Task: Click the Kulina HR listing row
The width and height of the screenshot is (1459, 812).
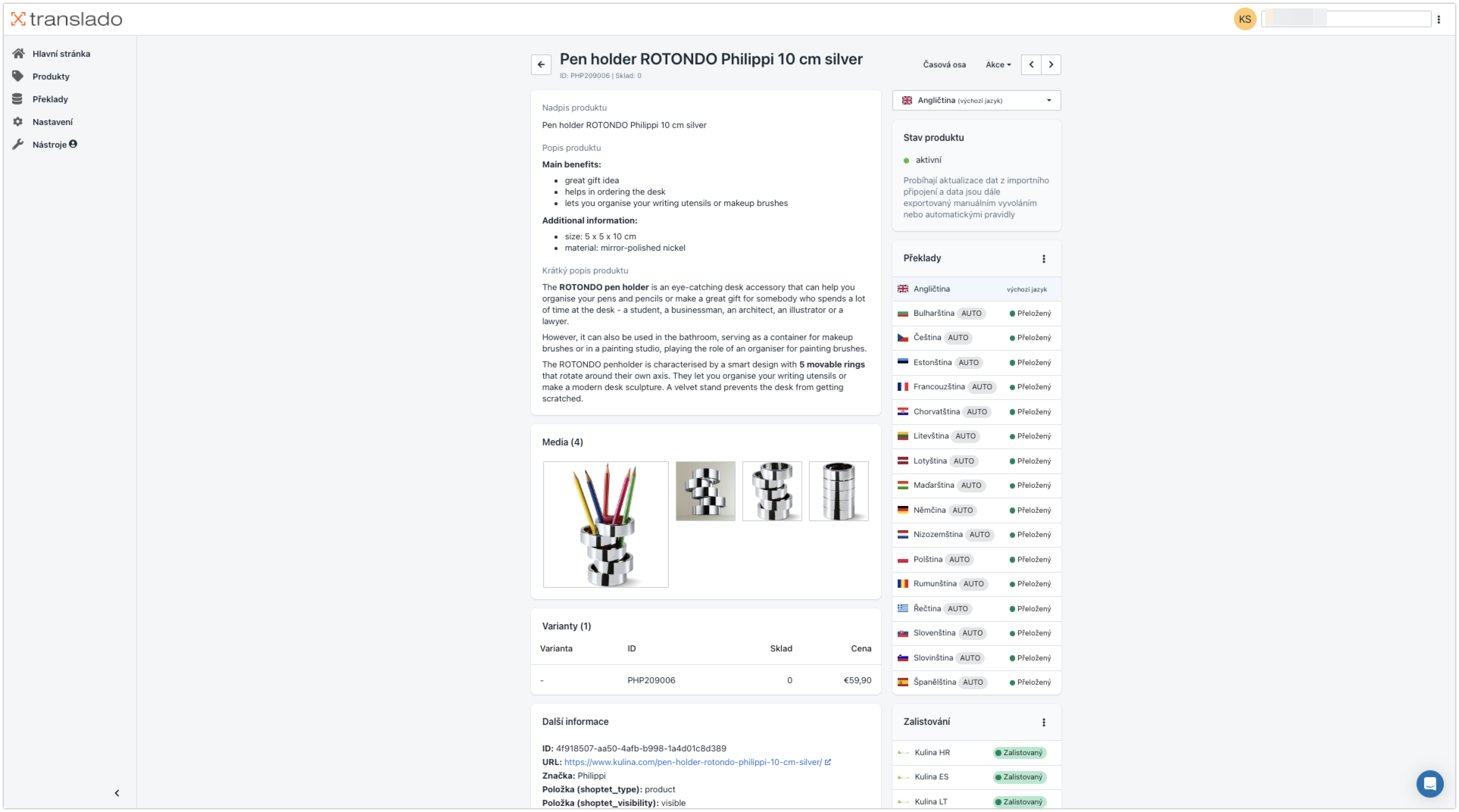Action: coord(976,753)
